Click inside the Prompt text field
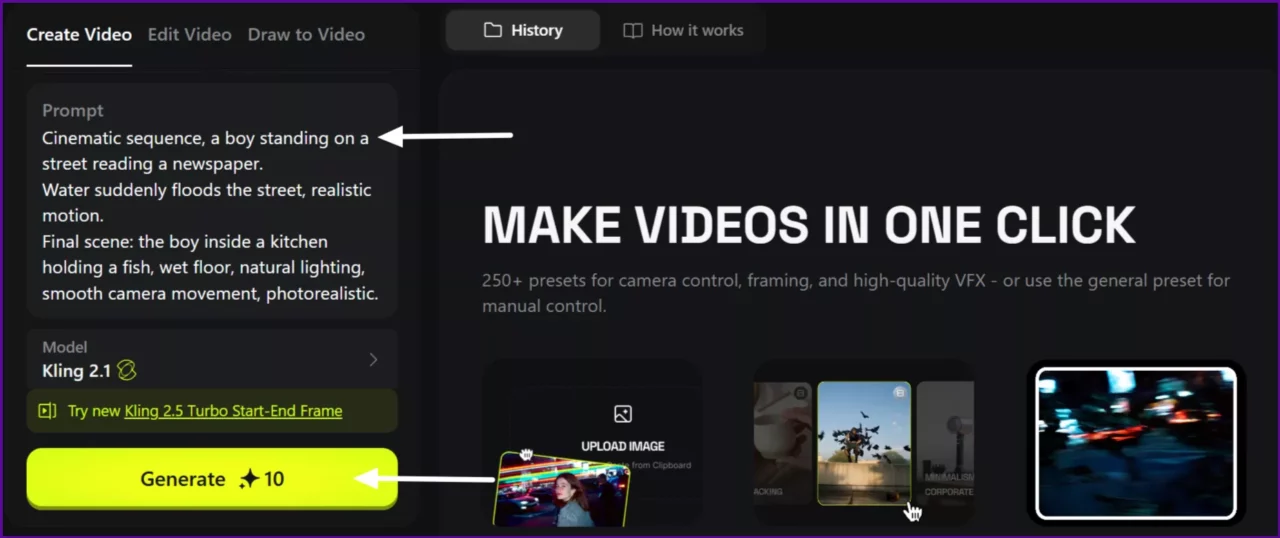 click(212, 201)
